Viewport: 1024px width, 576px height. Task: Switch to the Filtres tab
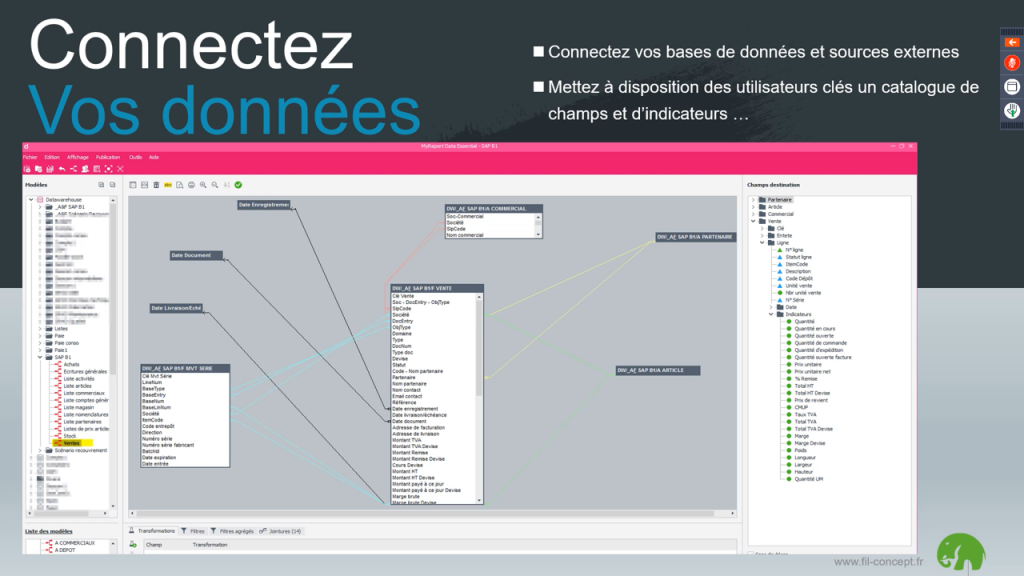coord(196,531)
